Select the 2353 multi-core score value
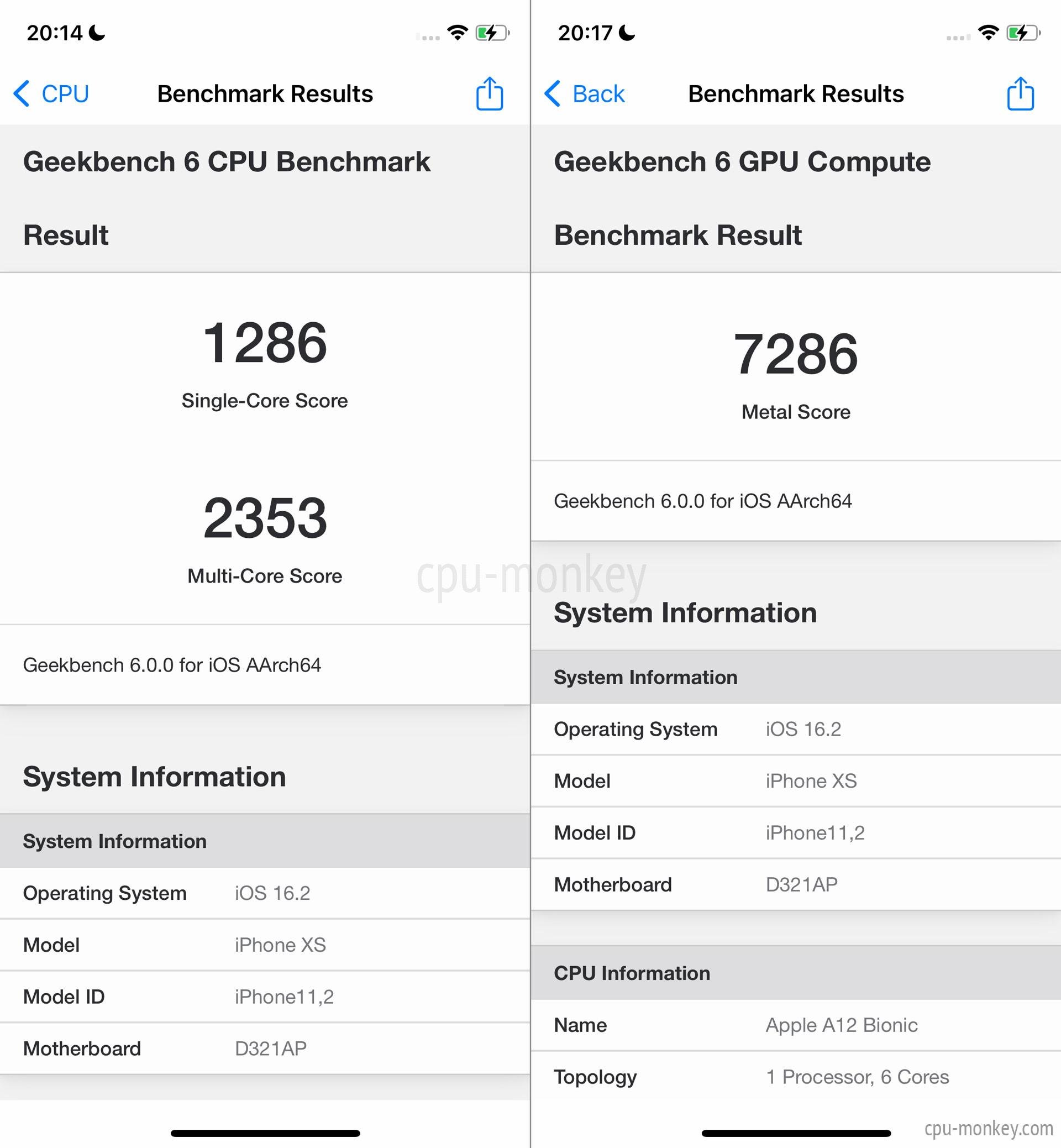 265,518
